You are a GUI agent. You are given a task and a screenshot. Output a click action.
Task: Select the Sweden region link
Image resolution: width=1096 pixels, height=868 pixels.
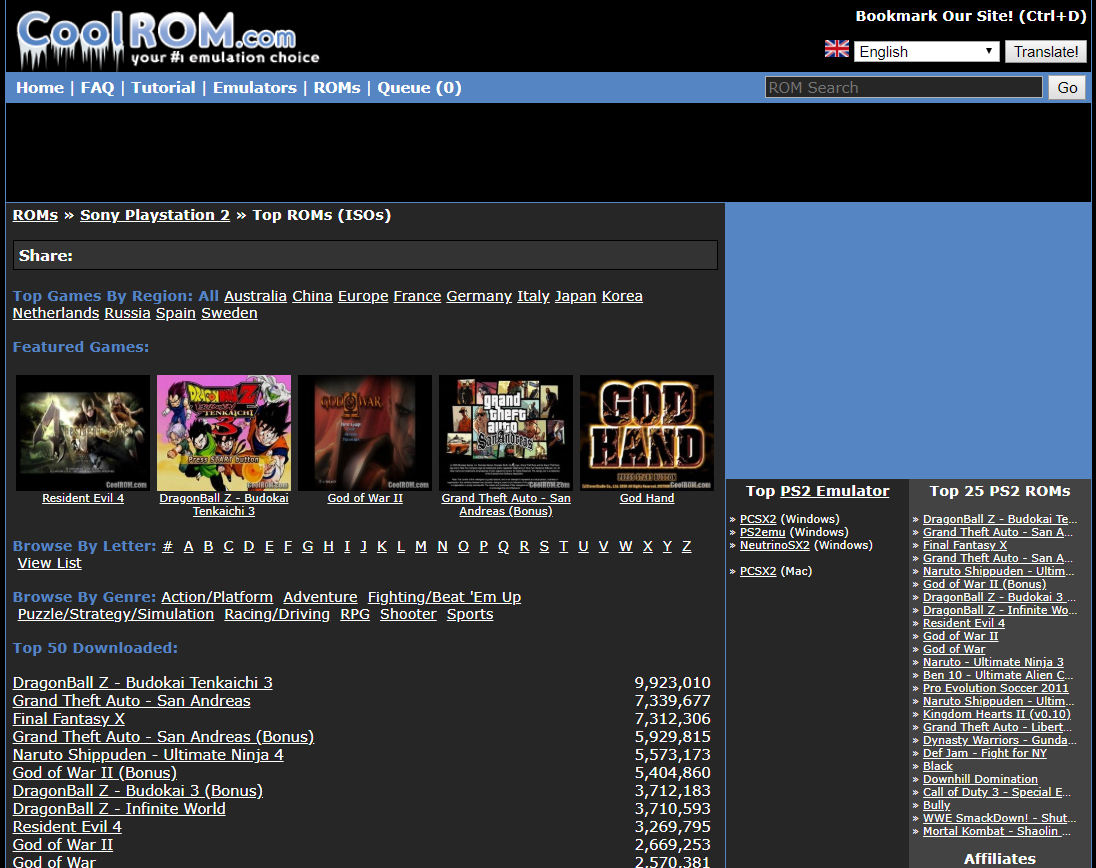coord(229,313)
